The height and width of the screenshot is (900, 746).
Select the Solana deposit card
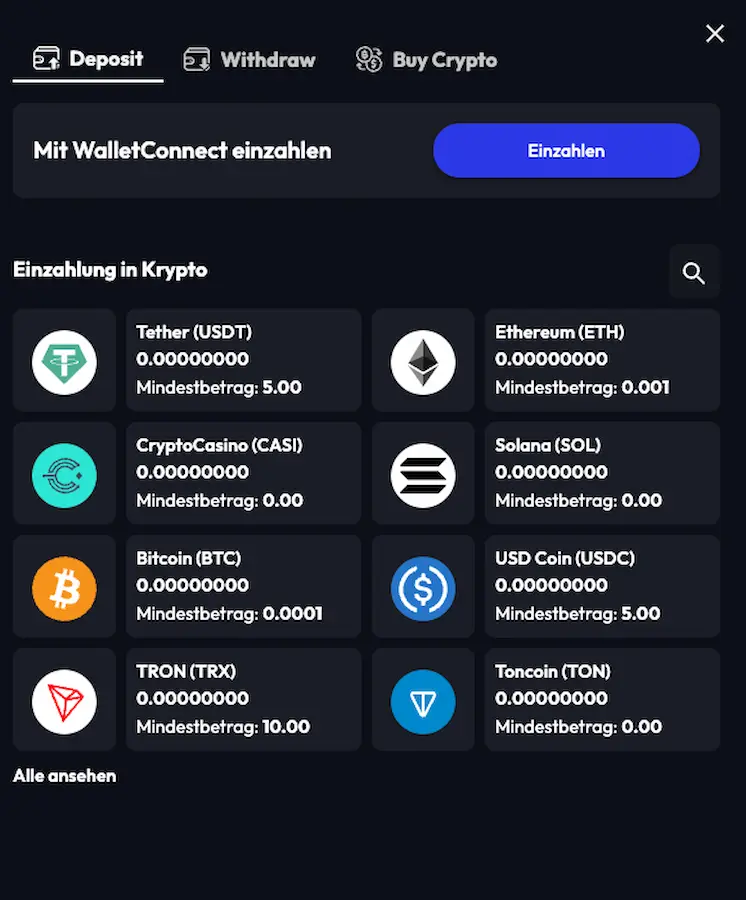(602, 472)
